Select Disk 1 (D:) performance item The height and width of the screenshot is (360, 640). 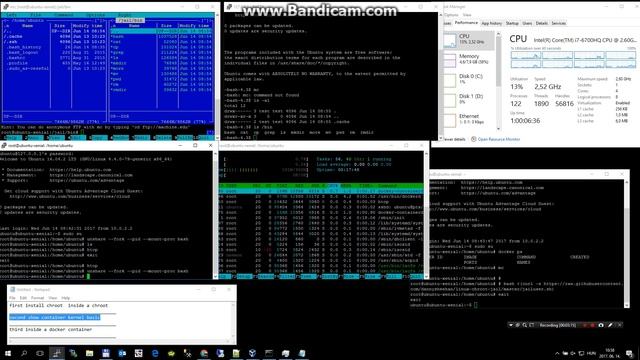click(x=469, y=99)
